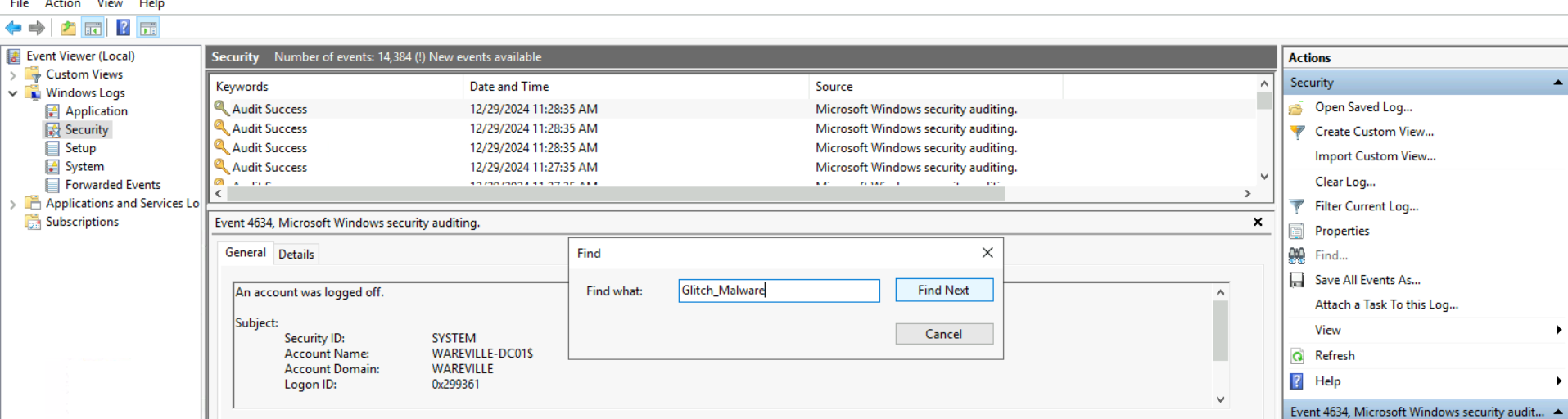Collapse the Windows Logs tree node
This screenshot has height=419, width=1568.
13,93
